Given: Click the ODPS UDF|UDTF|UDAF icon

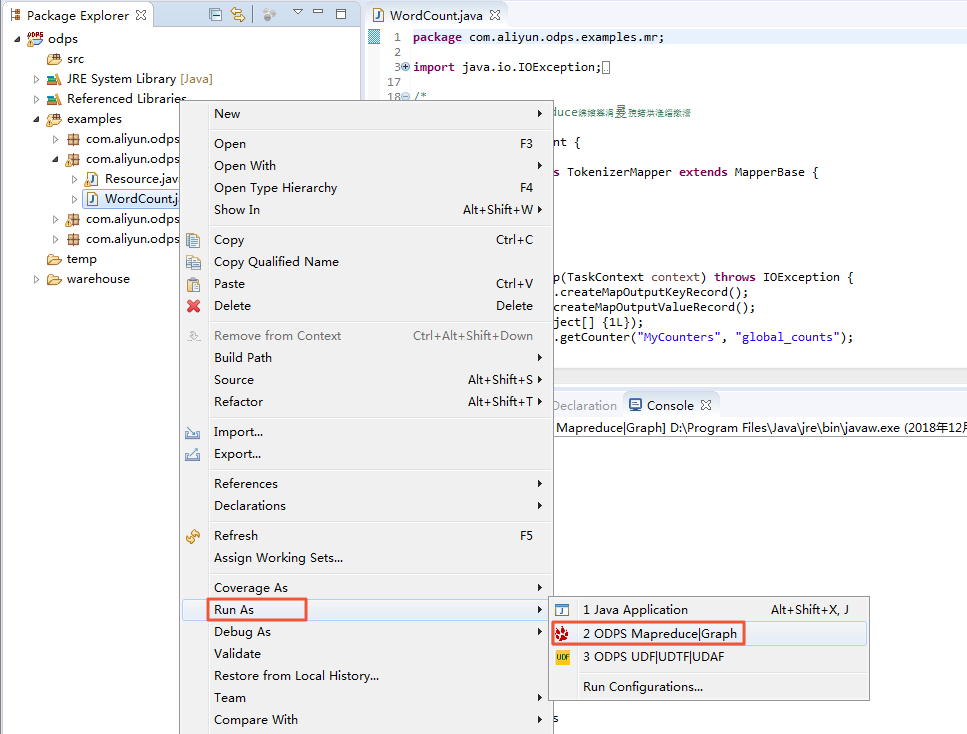Looking at the screenshot, I should coord(562,657).
